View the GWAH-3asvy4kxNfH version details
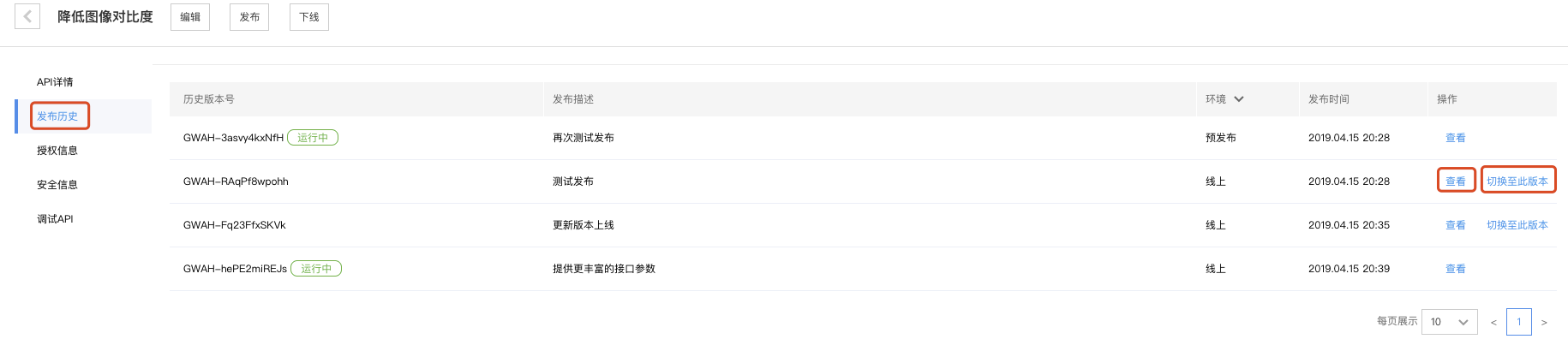The width and height of the screenshot is (1568, 345). 1456,138
